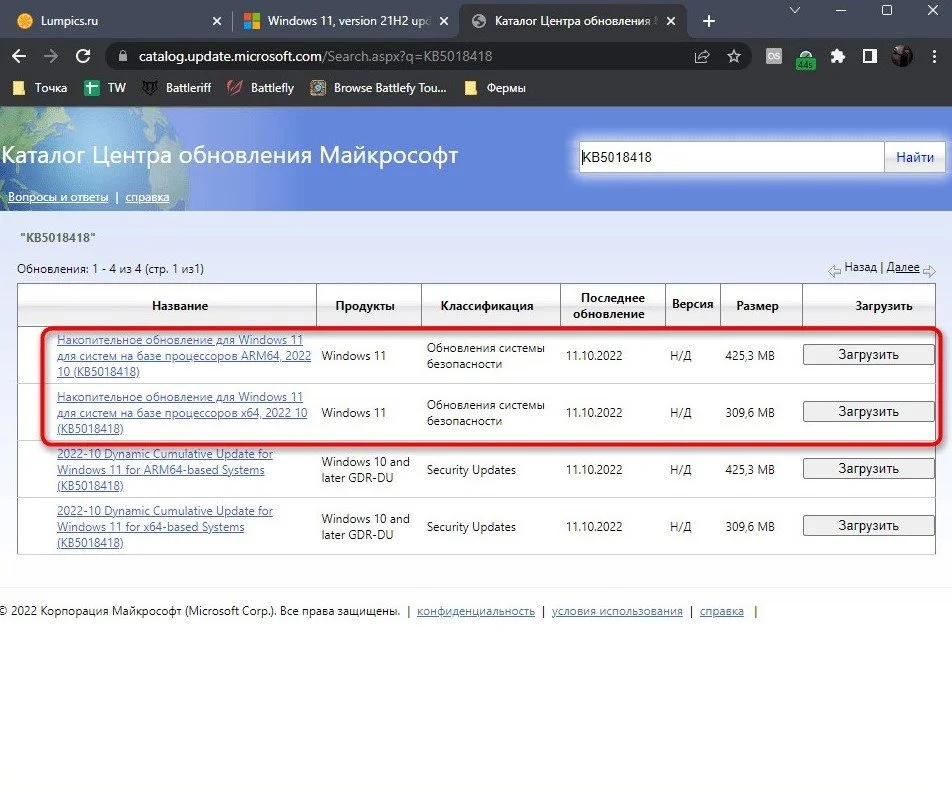Select Windows 10 and later GDR-DU, ARM64 row
The width and height of the screenshot is (952, 789).
(366, 470)
